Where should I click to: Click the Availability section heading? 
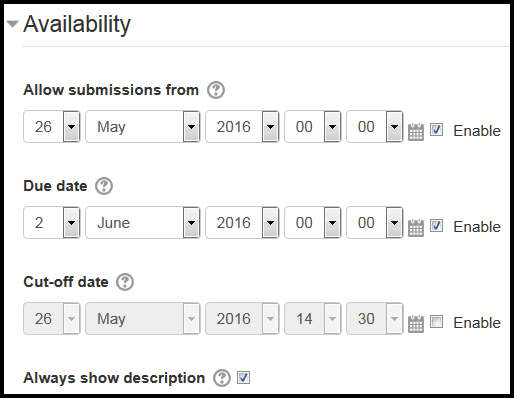(x=77, y=25)
